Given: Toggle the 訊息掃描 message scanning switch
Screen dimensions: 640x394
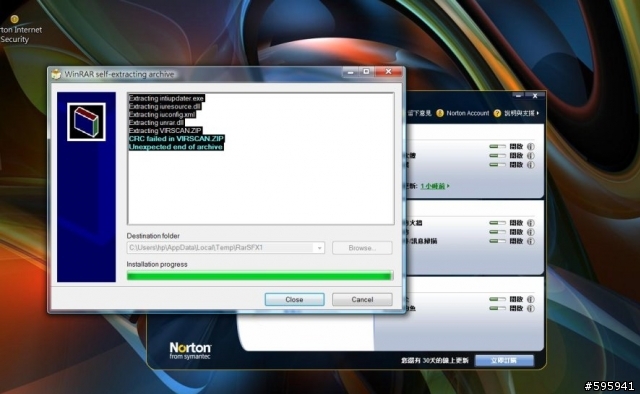Looking at the screenshot, I should tap(497, 241).
